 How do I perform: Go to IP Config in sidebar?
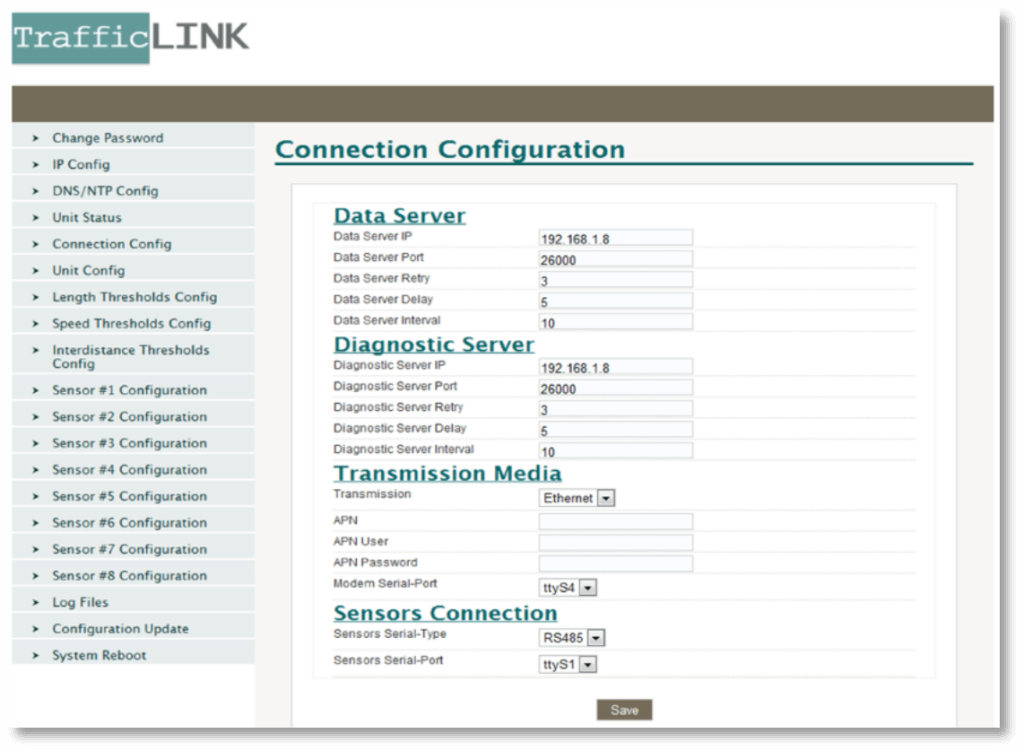(x=81, y=165)
